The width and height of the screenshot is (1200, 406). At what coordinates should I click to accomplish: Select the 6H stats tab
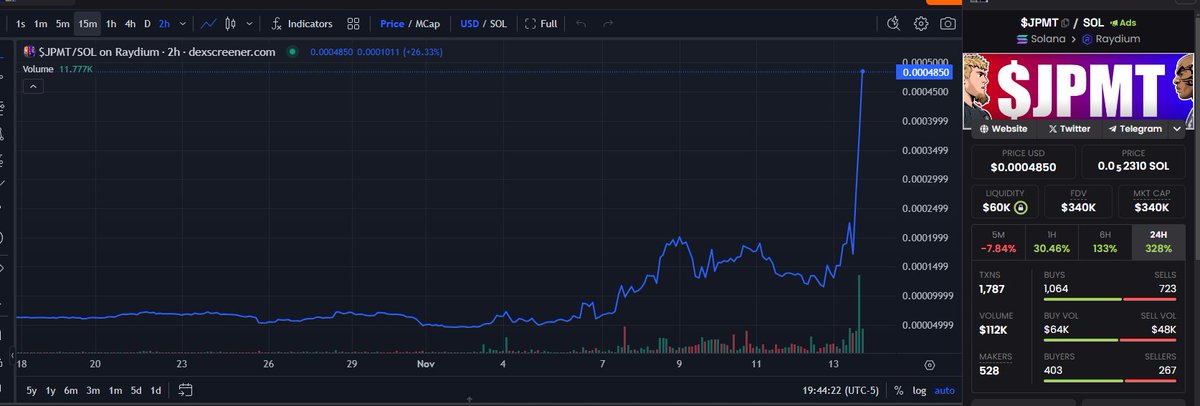1105,240
